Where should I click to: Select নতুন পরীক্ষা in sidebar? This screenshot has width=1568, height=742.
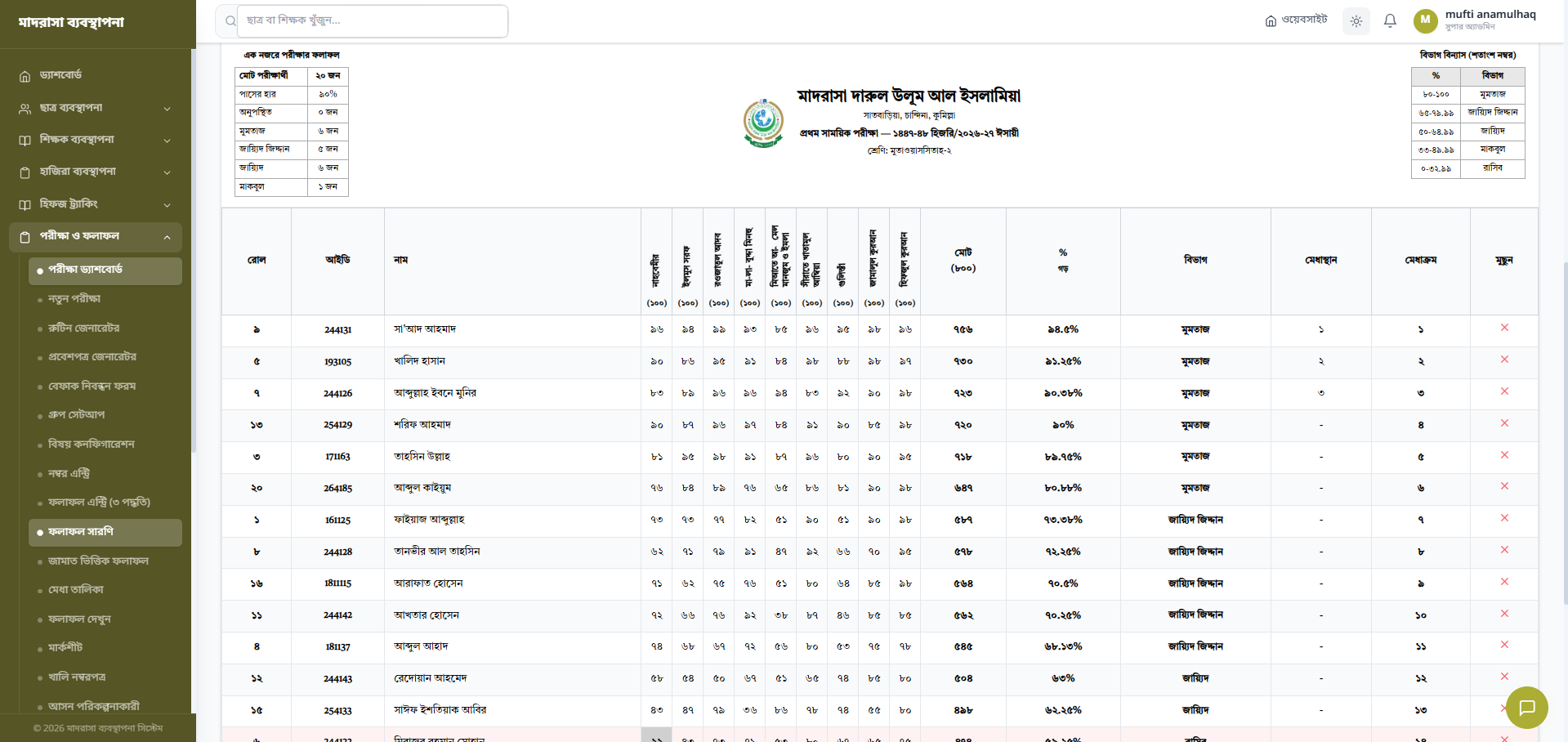[105, 299]
